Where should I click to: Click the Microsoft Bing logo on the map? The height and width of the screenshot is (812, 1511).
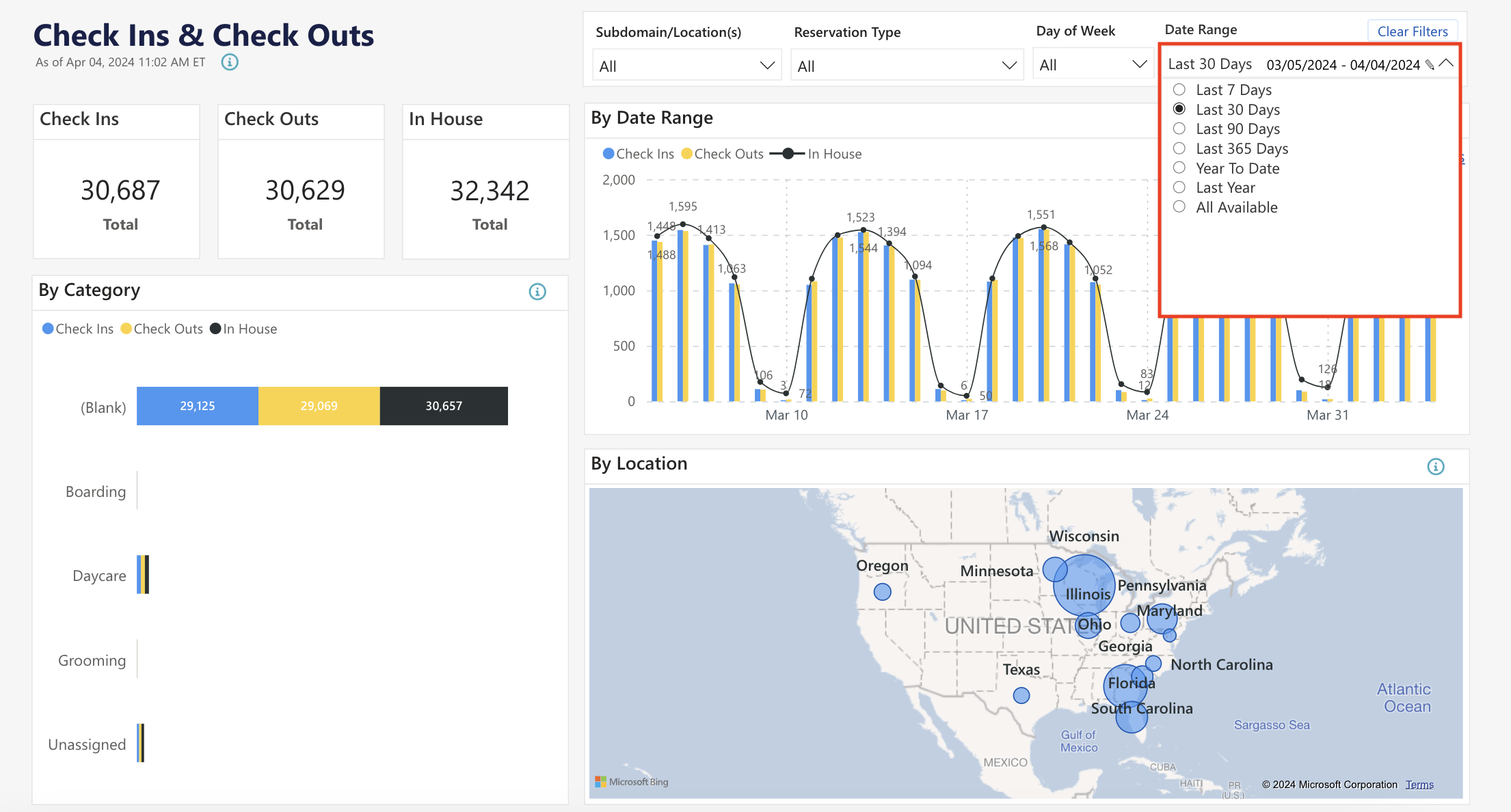632,781
